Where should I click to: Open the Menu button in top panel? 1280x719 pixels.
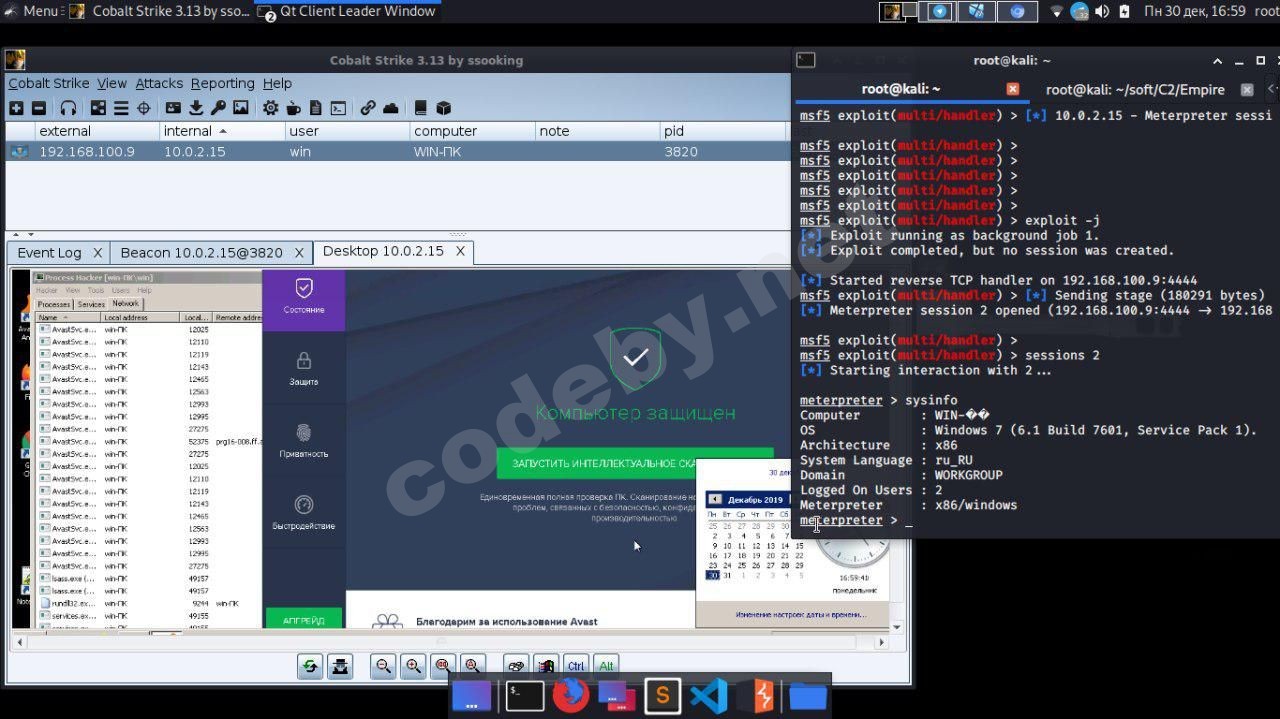[x=31, y=11]
